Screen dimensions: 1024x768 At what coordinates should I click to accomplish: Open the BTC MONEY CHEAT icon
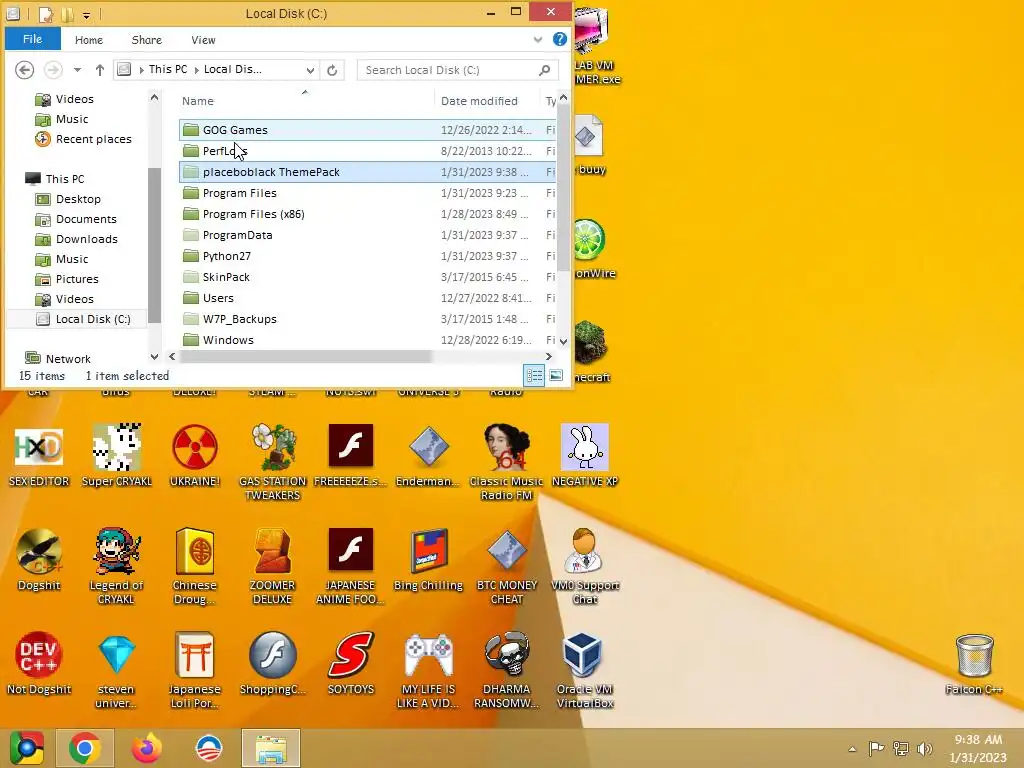point(506,552)
